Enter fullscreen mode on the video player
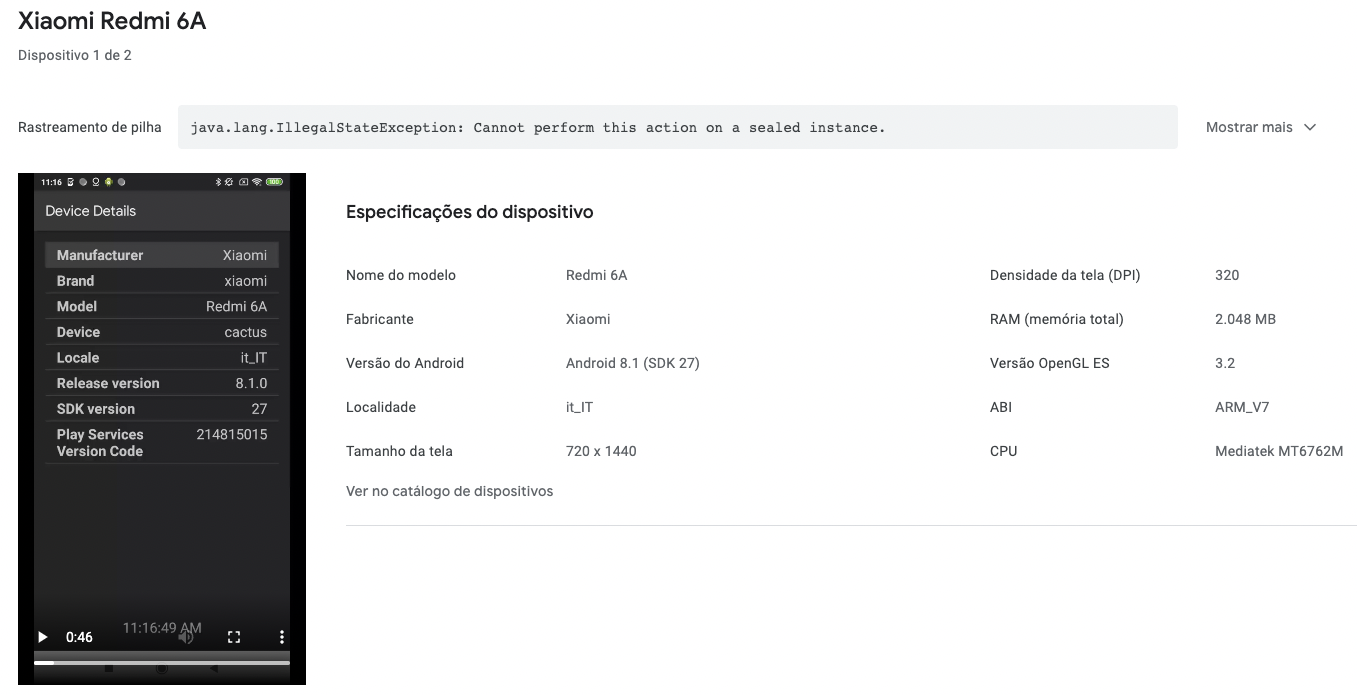The image size is (1357, 695). (x=234, y=637)
